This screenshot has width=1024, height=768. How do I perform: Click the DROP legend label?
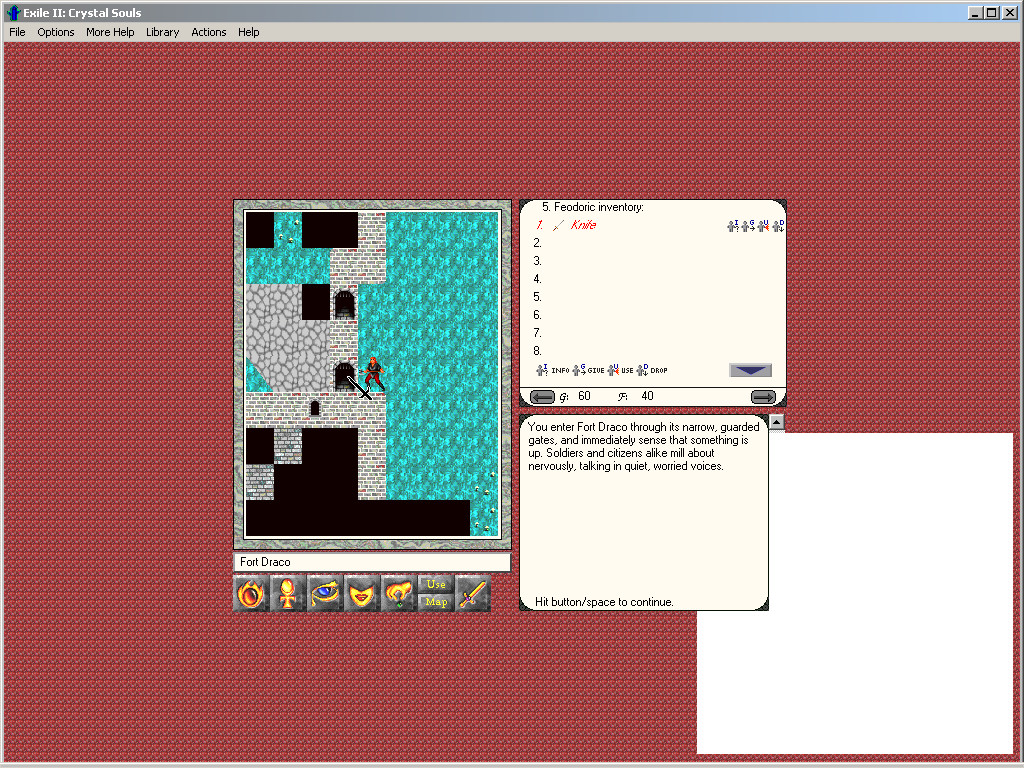tap(659, 370)
